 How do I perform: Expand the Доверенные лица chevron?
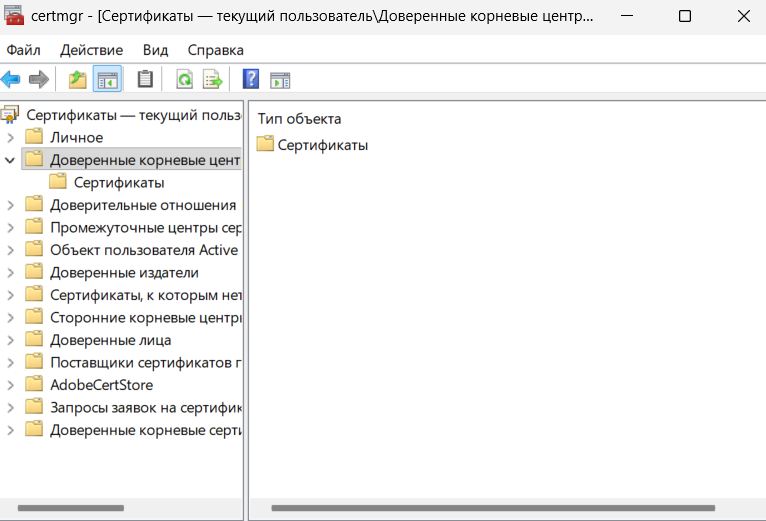10,340
